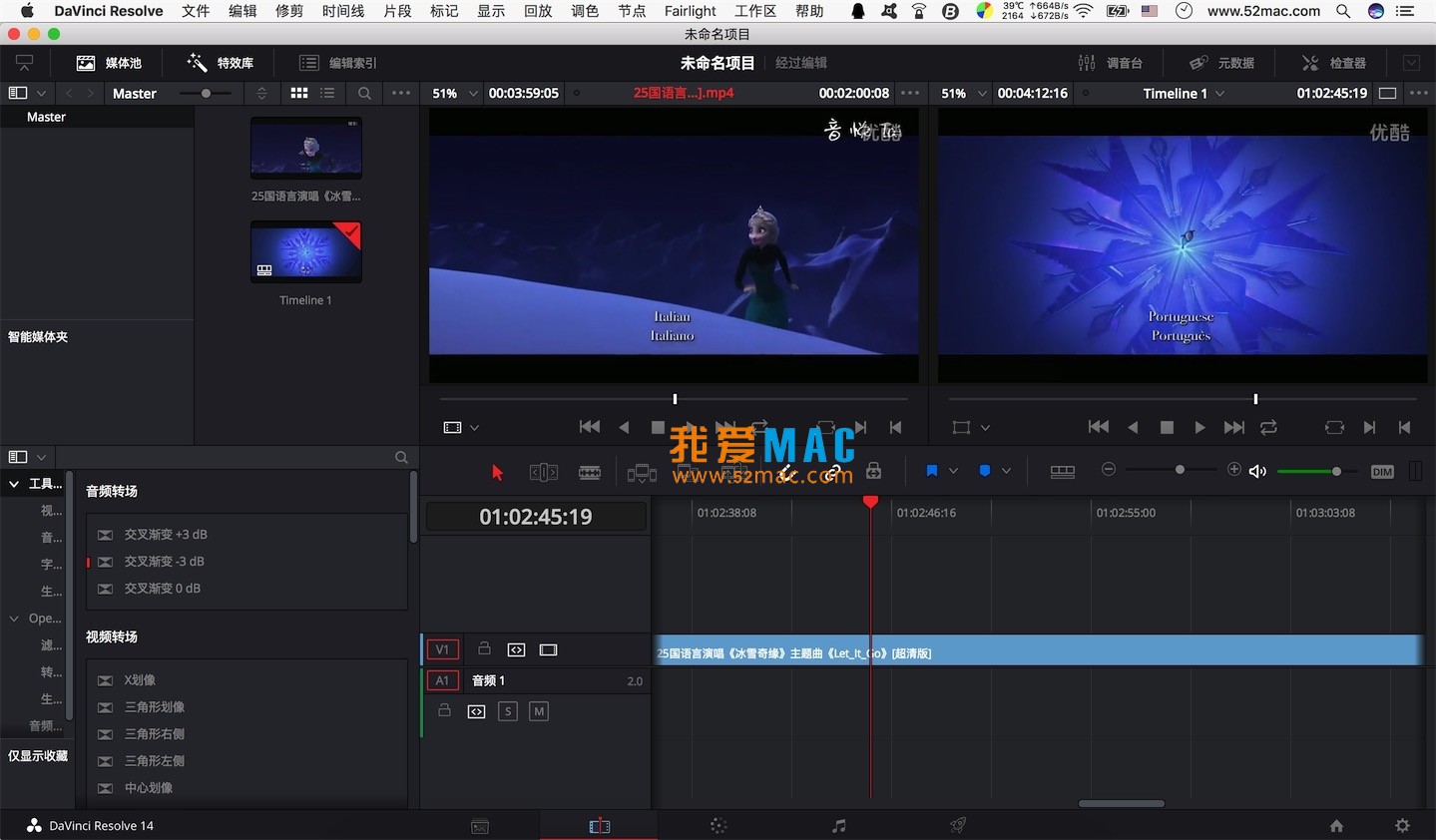Open the 时间线 menu
Image resolution: width=1436 pixels, height=840 pixels.
click(x=343, y=11)
